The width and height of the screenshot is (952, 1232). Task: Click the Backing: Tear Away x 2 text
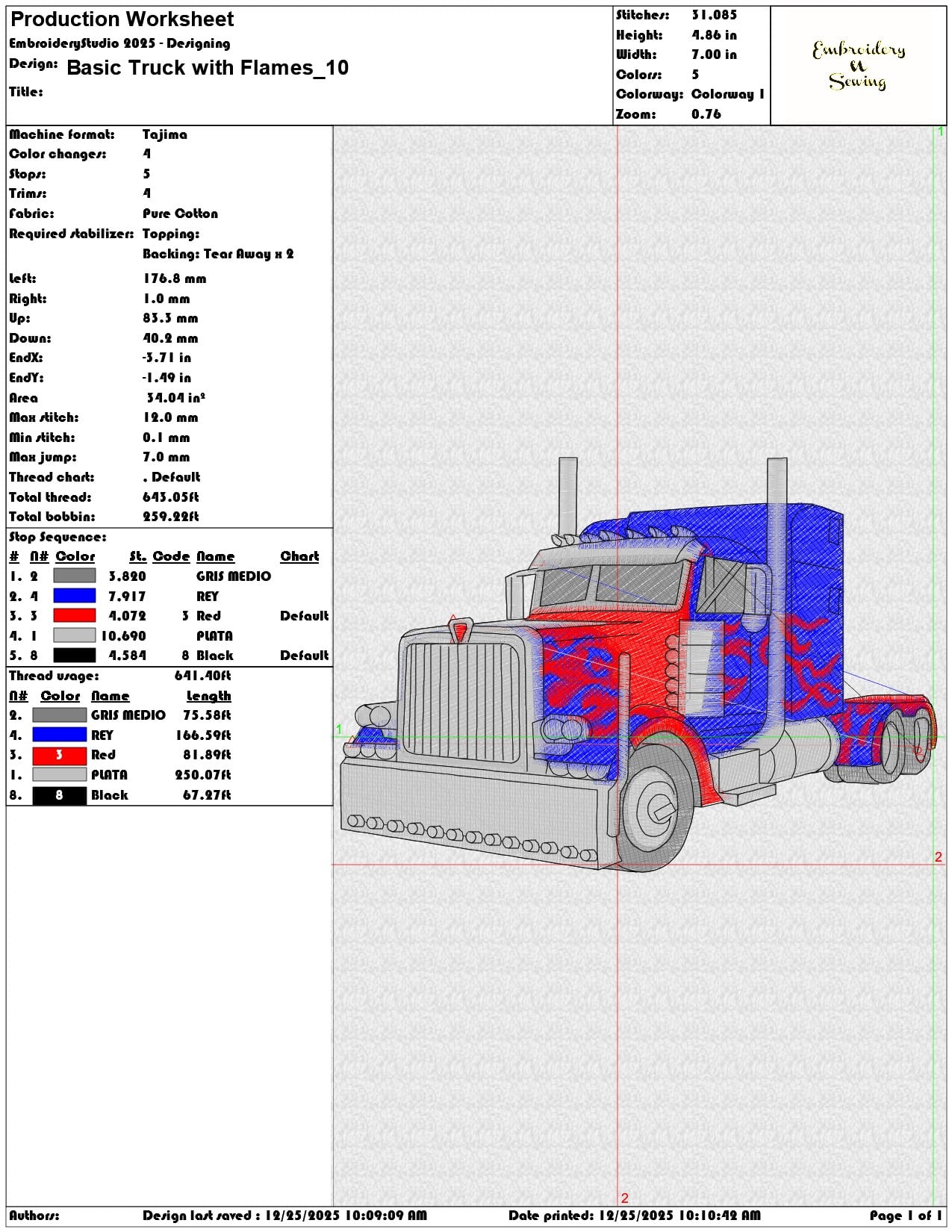[218, 254]
